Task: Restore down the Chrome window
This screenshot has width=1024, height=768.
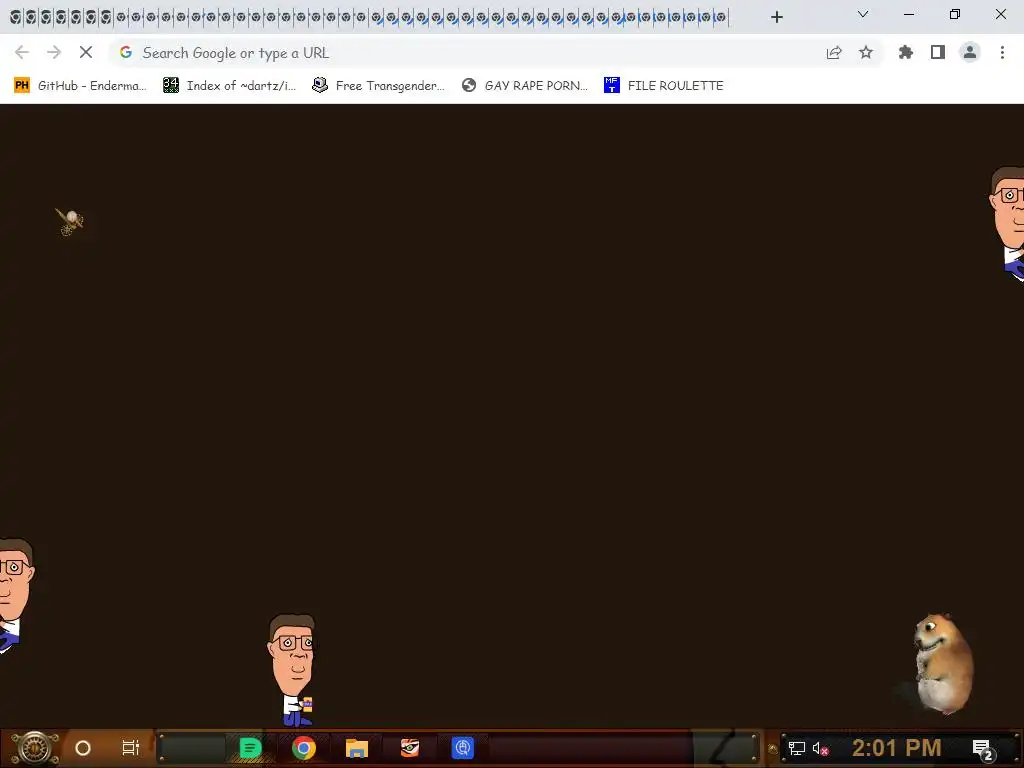Action: 955,14
